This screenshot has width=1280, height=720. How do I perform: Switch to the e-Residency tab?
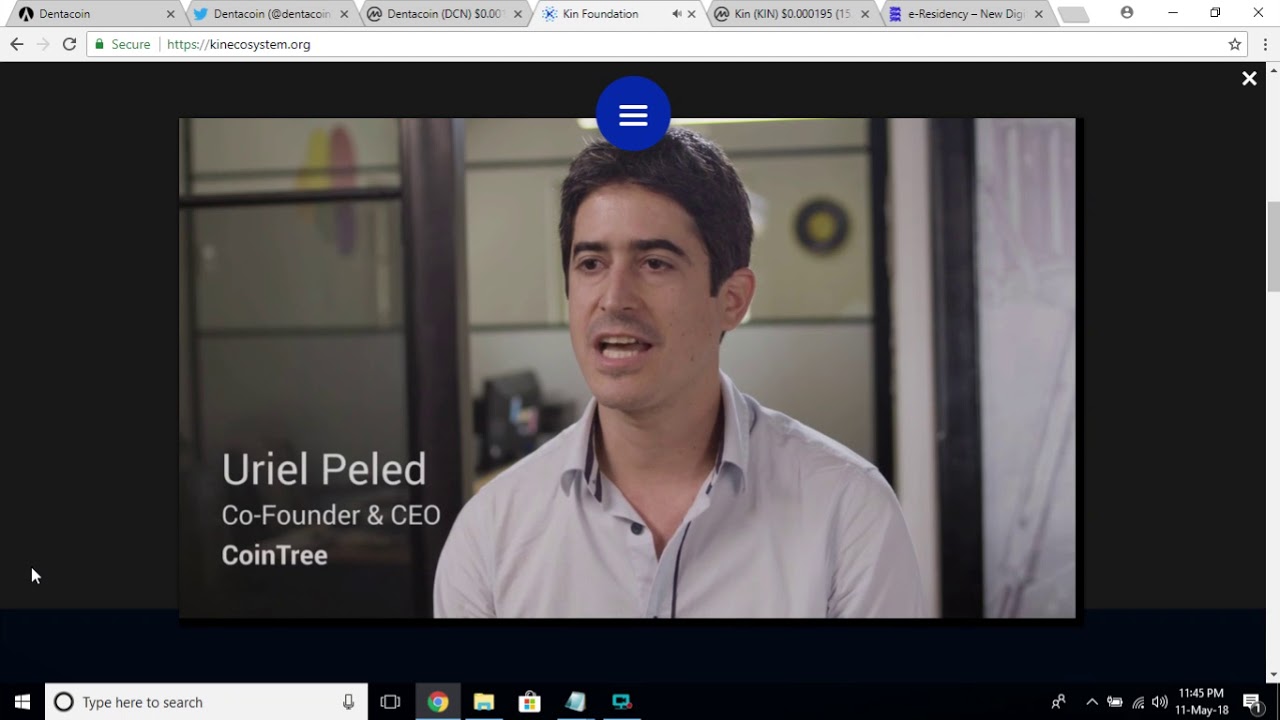tap(966, 14)
